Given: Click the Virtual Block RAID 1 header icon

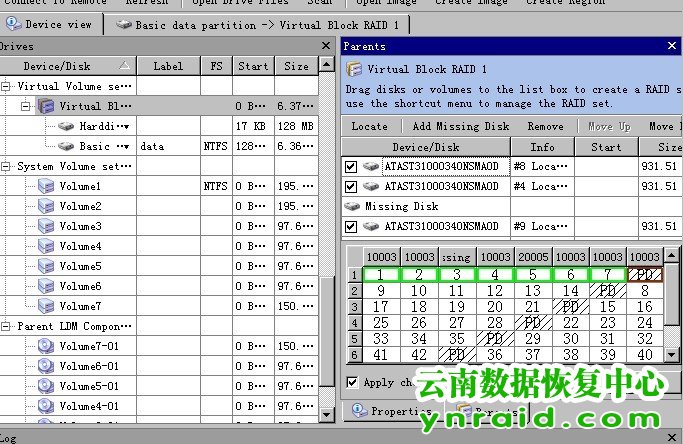Looking at the screenshot, I should [353, 69].
